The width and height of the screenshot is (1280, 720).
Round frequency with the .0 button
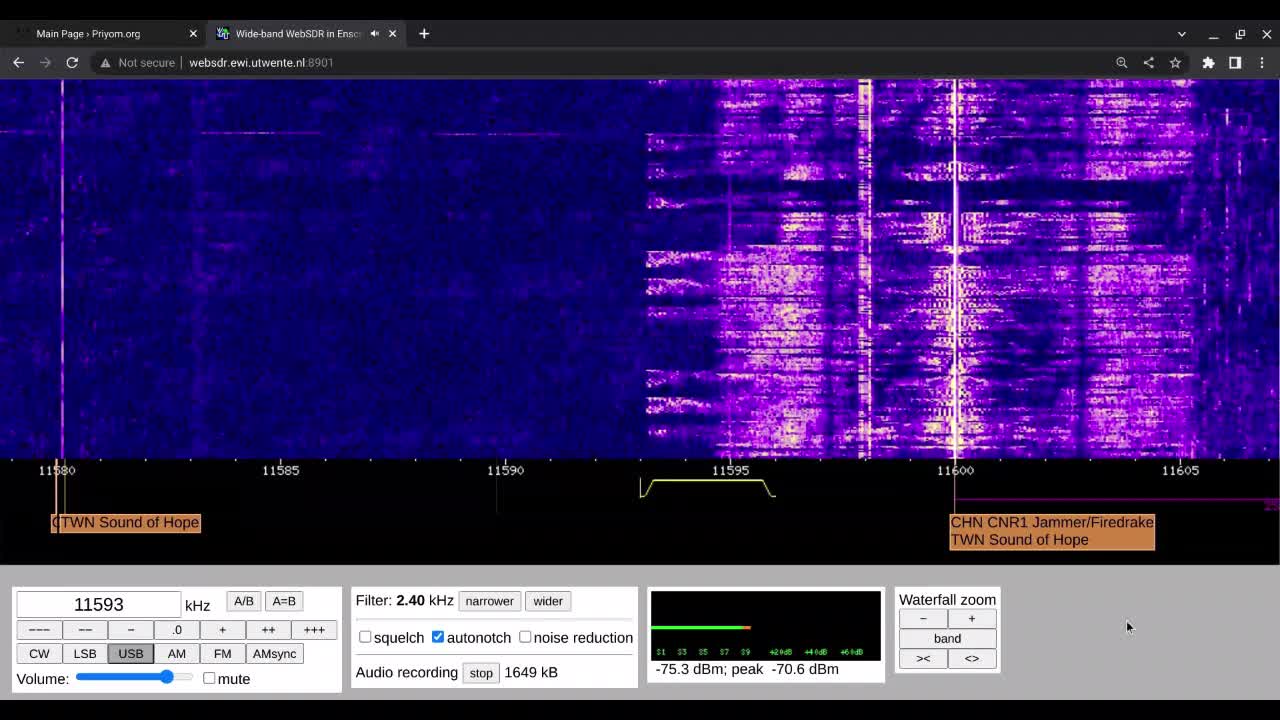tap(177, 629)
